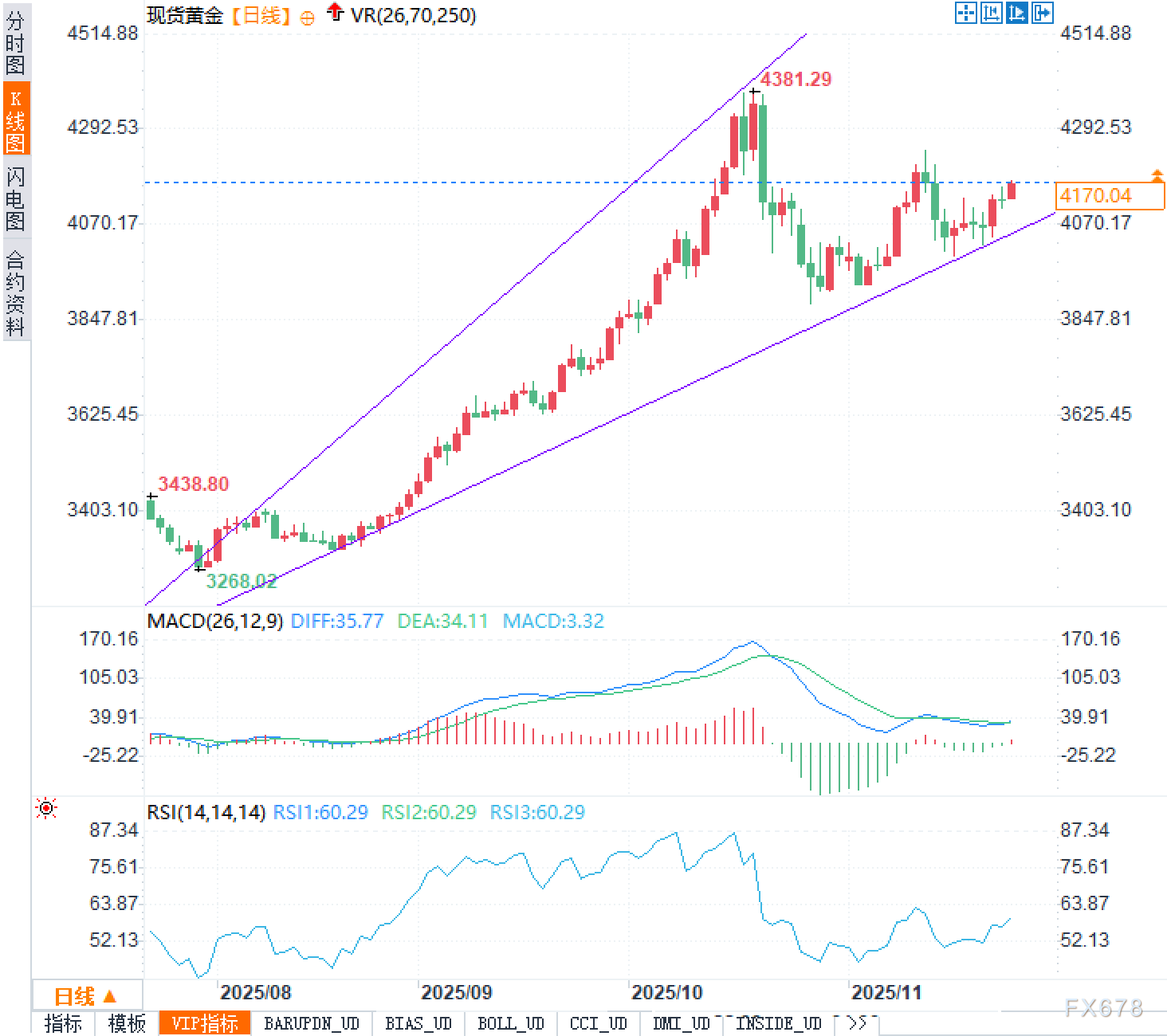The width and height of the screenshot is (1167, 1036).
Task: Click the red up-arrow icon before VR
Action: pyautogui.click(x=336, y=13)
